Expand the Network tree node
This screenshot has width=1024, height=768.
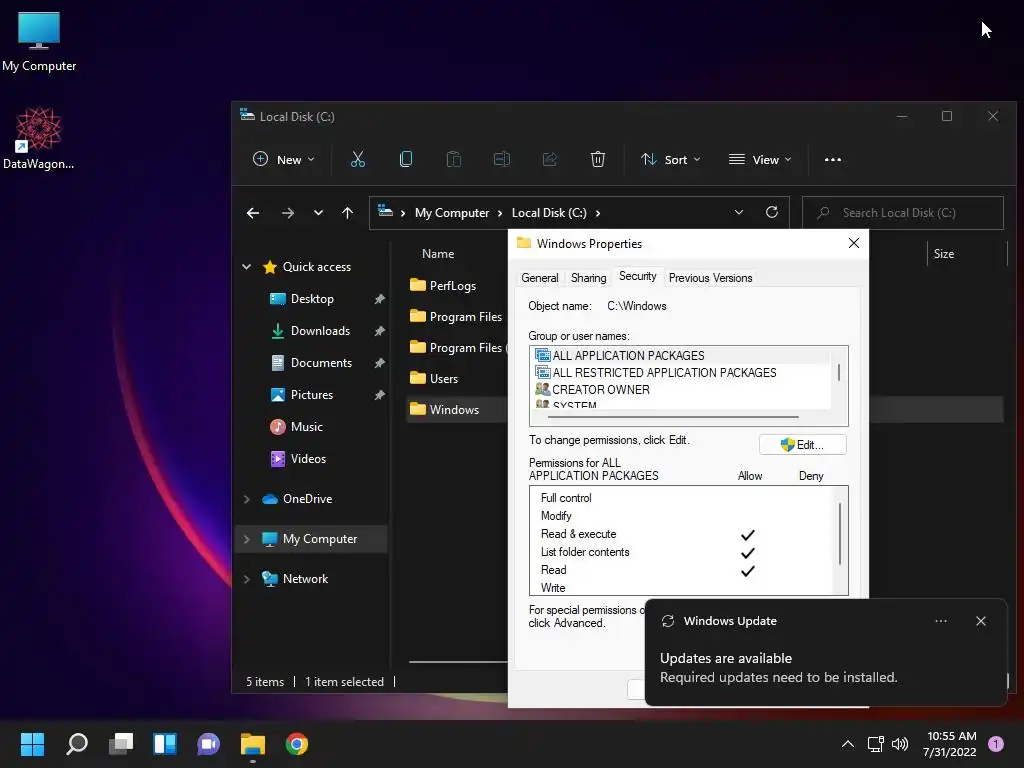(247, 579)
